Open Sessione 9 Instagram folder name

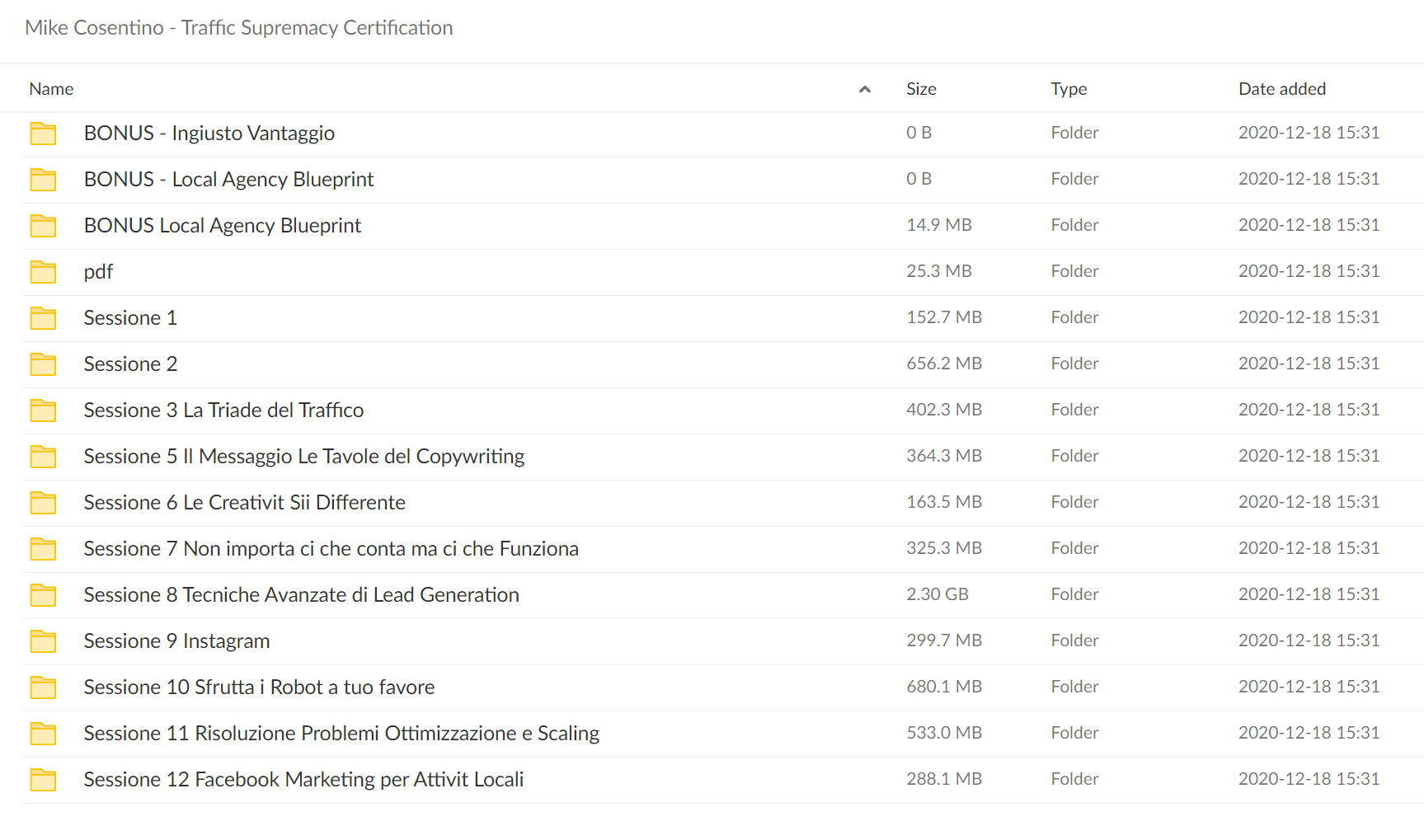pyautogui.click(x=177, y=641)
